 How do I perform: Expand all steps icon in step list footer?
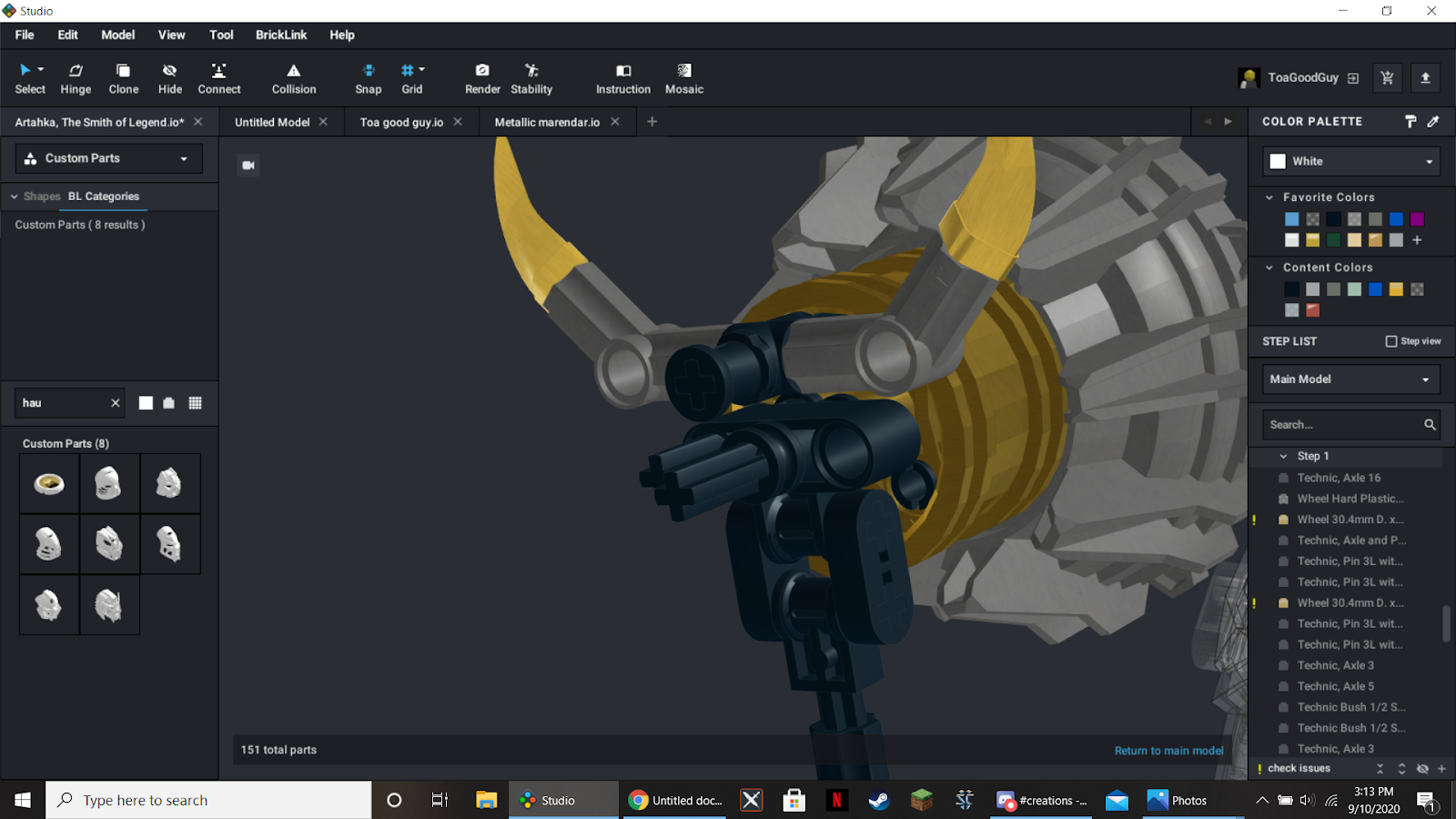[1401, 769]
